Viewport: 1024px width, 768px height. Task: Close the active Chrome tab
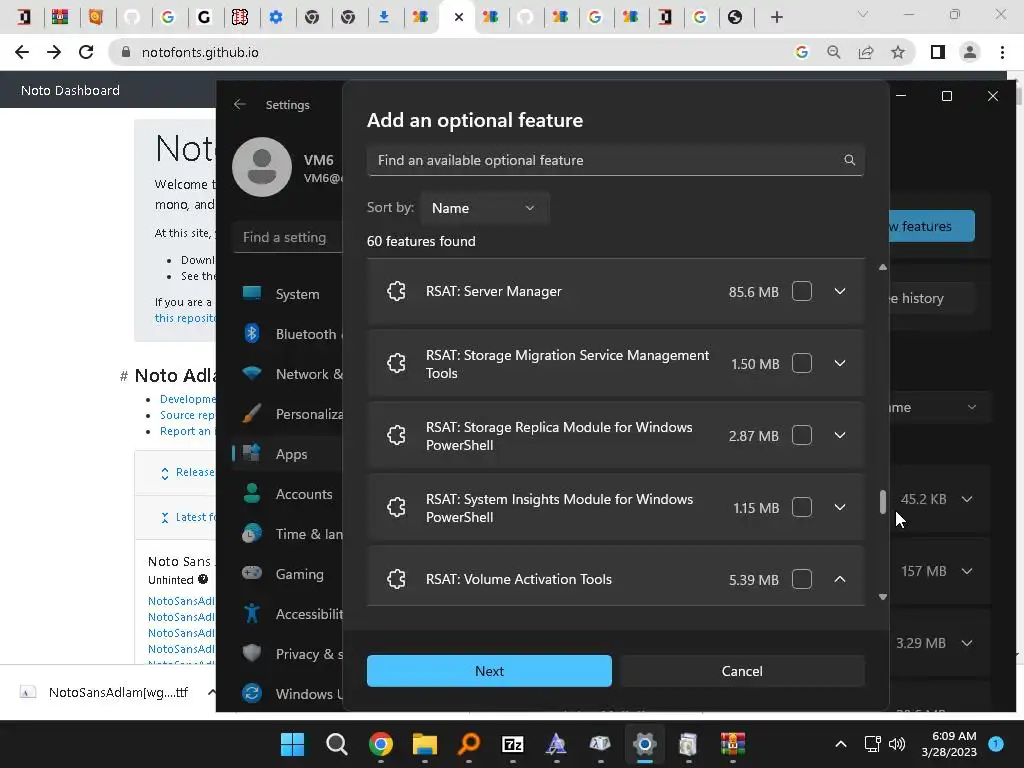(458, 17)
